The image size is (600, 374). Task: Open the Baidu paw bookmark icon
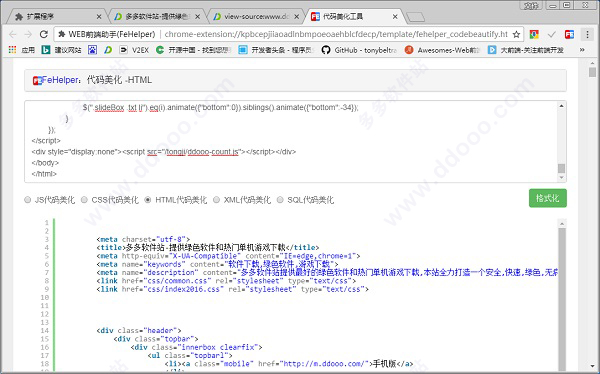click(92, 50)
